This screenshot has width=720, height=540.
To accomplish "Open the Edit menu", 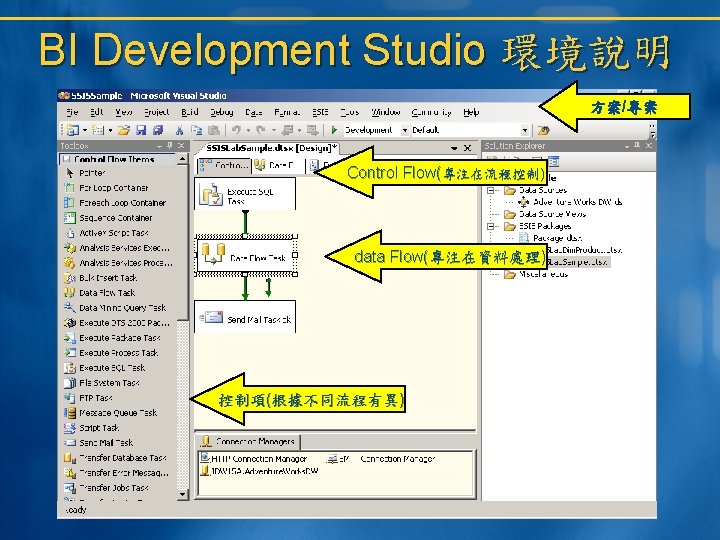I will tap(96, 112).
